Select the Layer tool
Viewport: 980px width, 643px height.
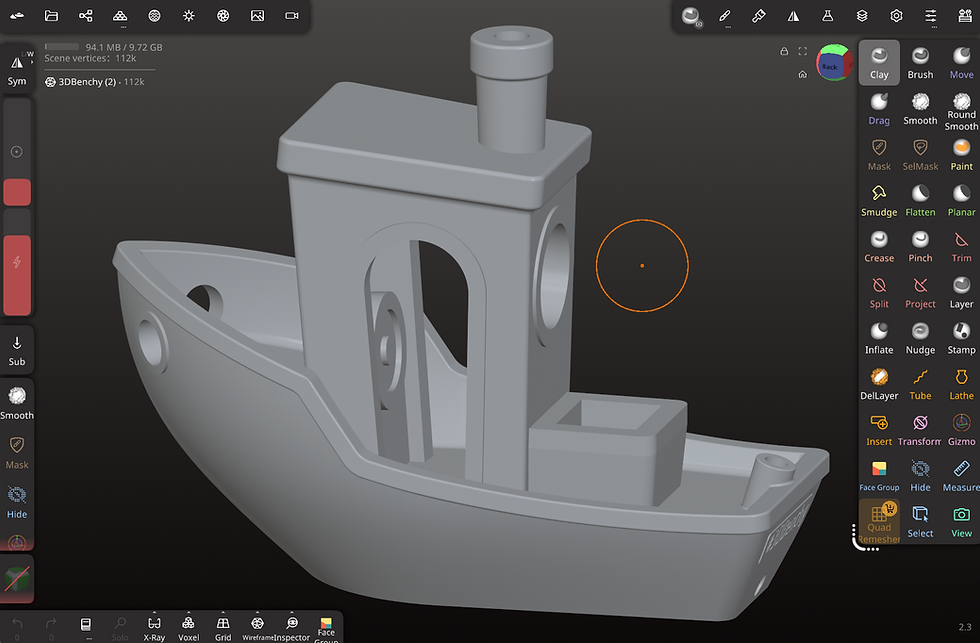[961, 292]
